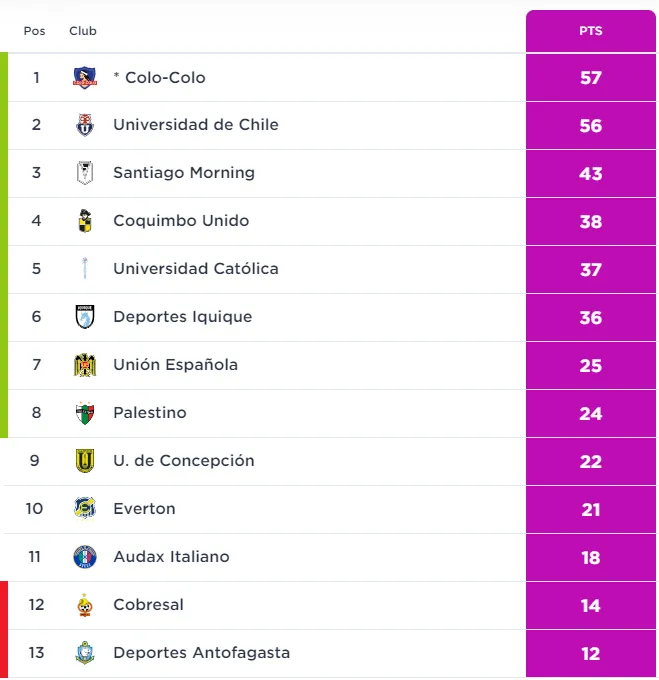
Task: Click the U. de Concepción crest
Action: point(85,461)
